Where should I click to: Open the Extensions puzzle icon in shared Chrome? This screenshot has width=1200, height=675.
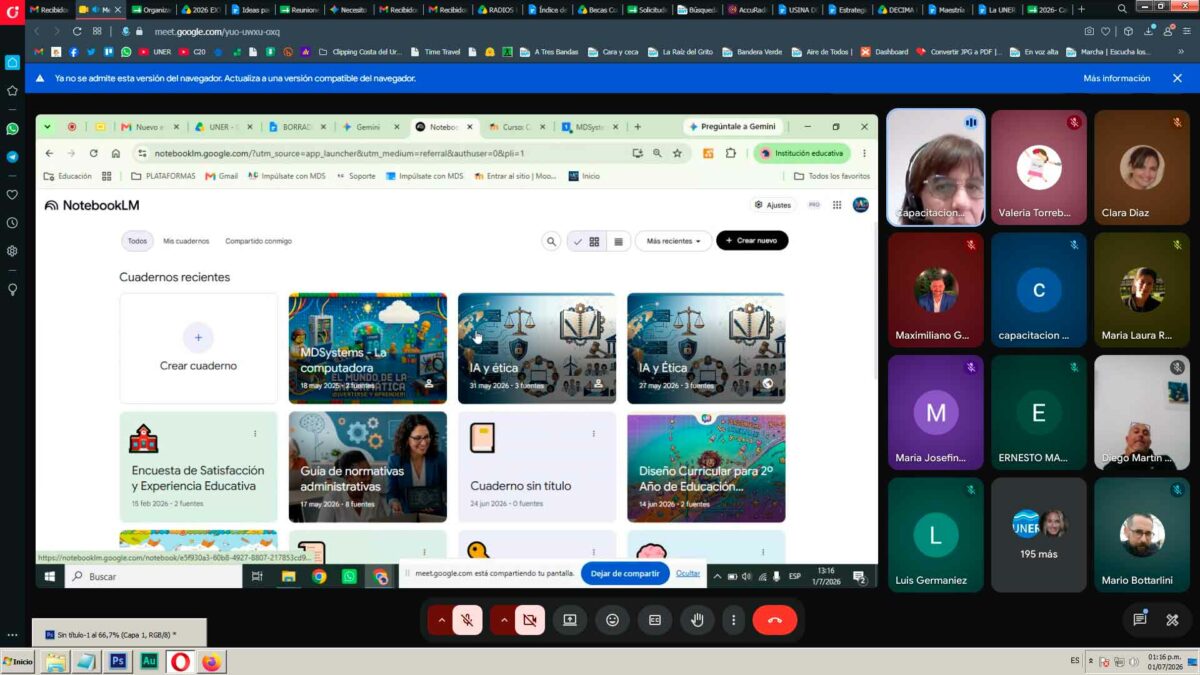pyautogui.click(x=730, y=153)
